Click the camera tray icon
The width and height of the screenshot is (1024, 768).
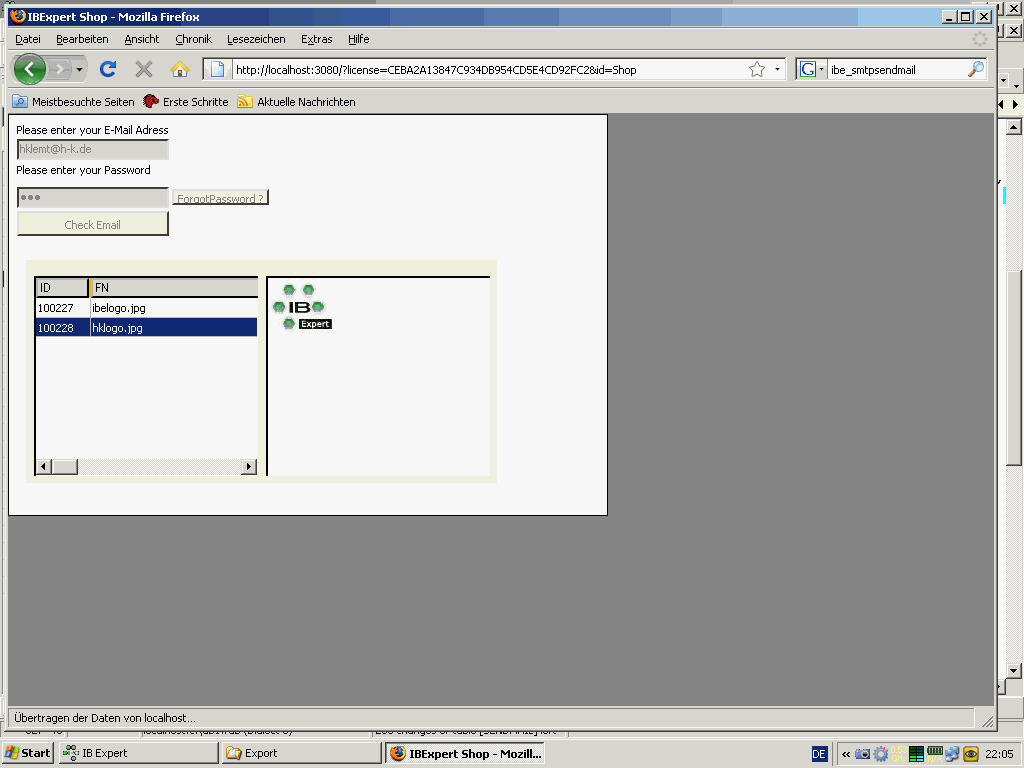[863, 754]
